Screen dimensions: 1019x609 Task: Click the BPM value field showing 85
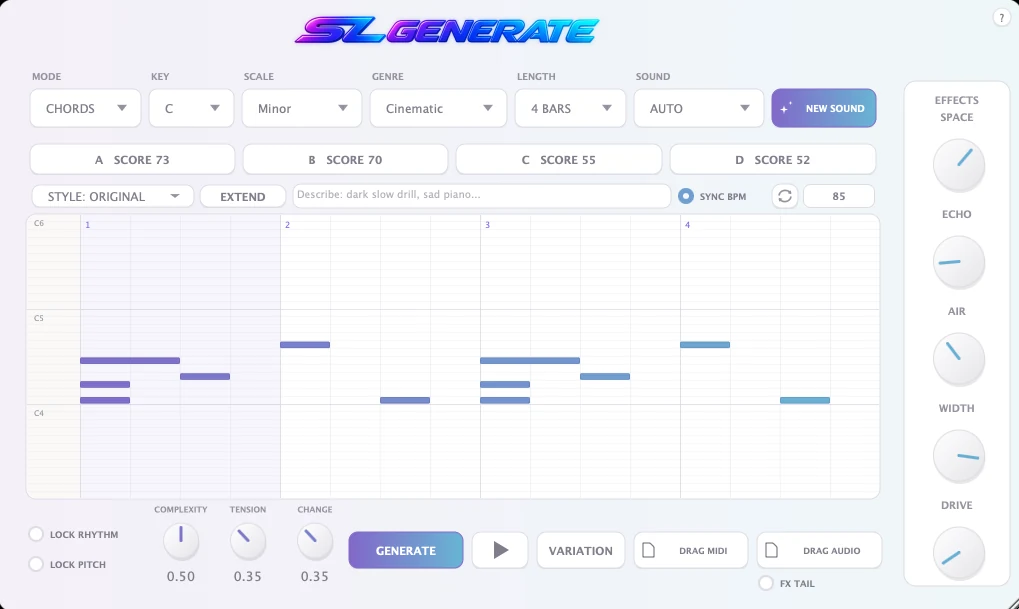pos(838,196)
